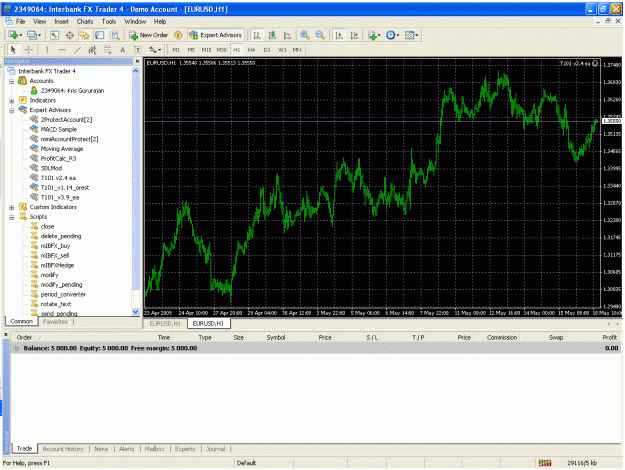
Task: Select MACD Sample expert advisor
Action: coord(59,130)
